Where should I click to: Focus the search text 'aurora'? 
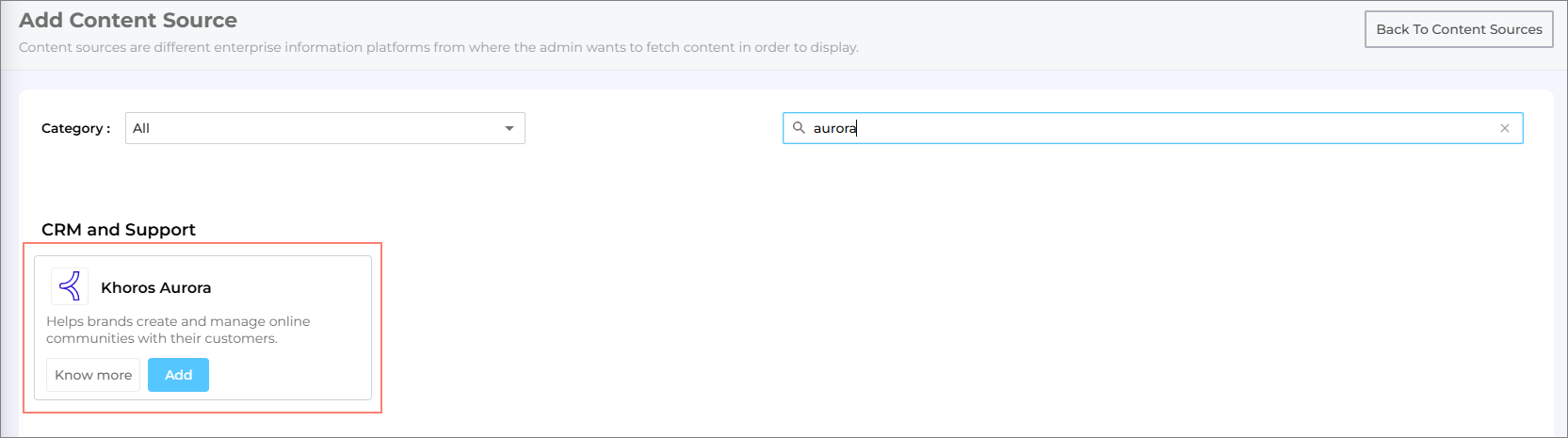pyautogui.click(x=834, y=128)
